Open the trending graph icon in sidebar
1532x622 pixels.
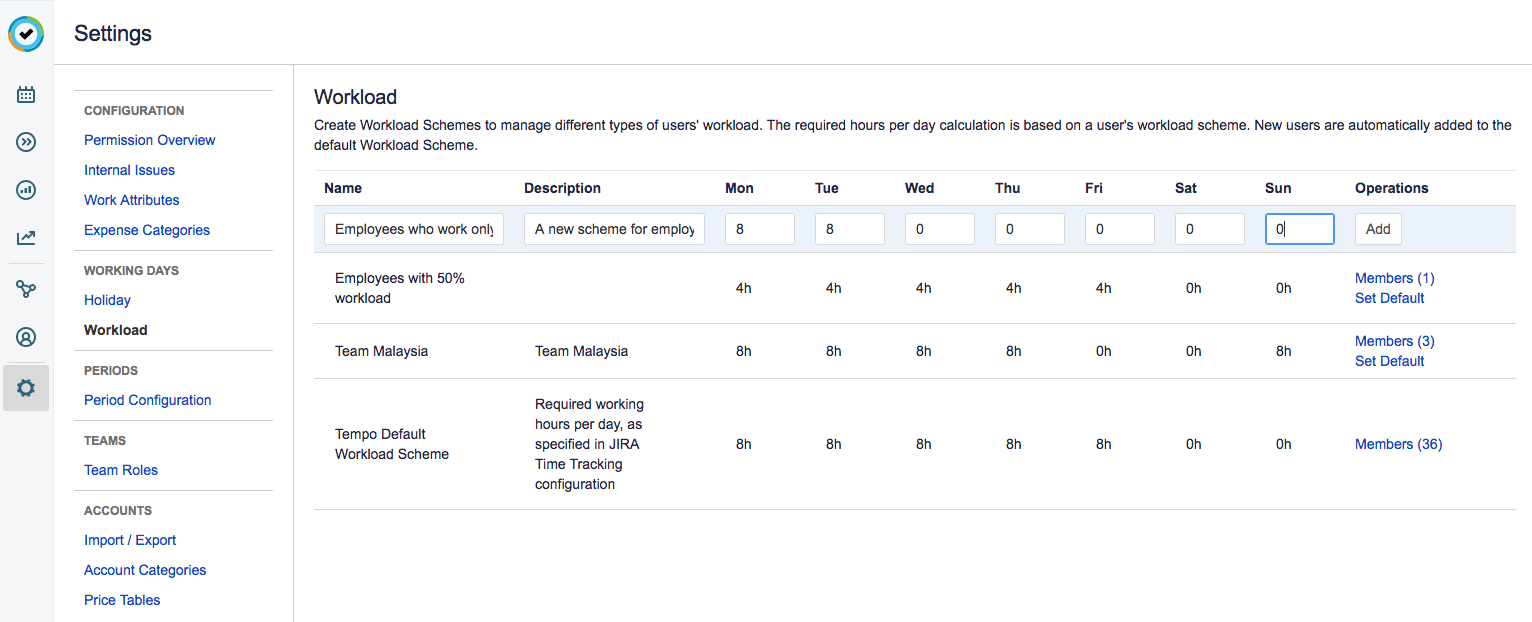point(25,238)
